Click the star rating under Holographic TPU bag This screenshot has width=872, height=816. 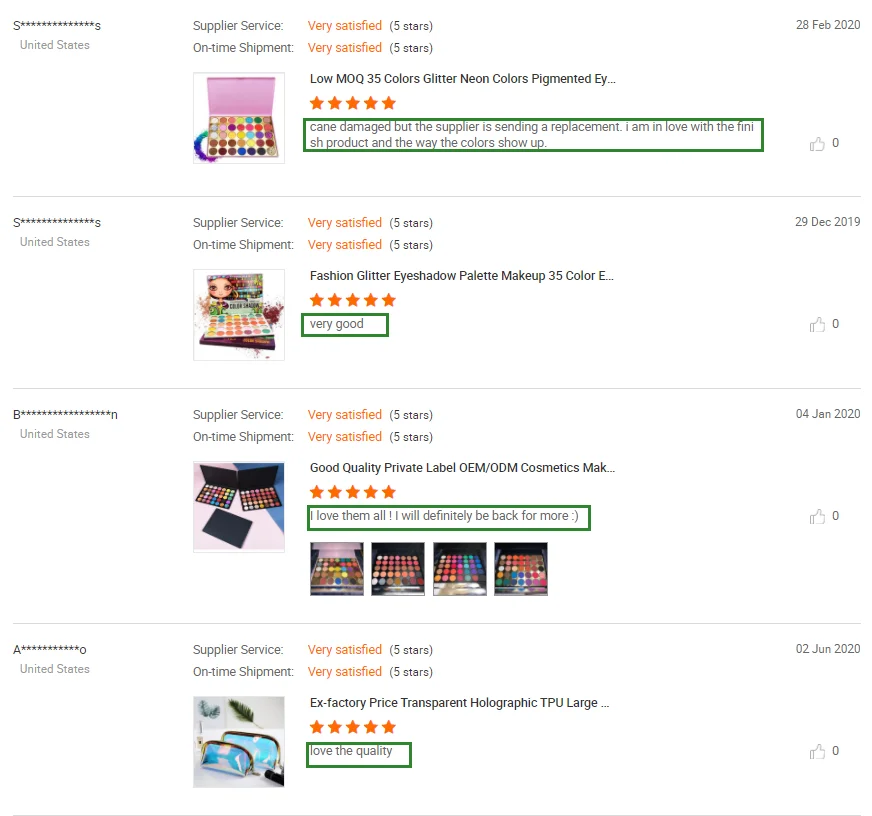click(x=353, y=727)
